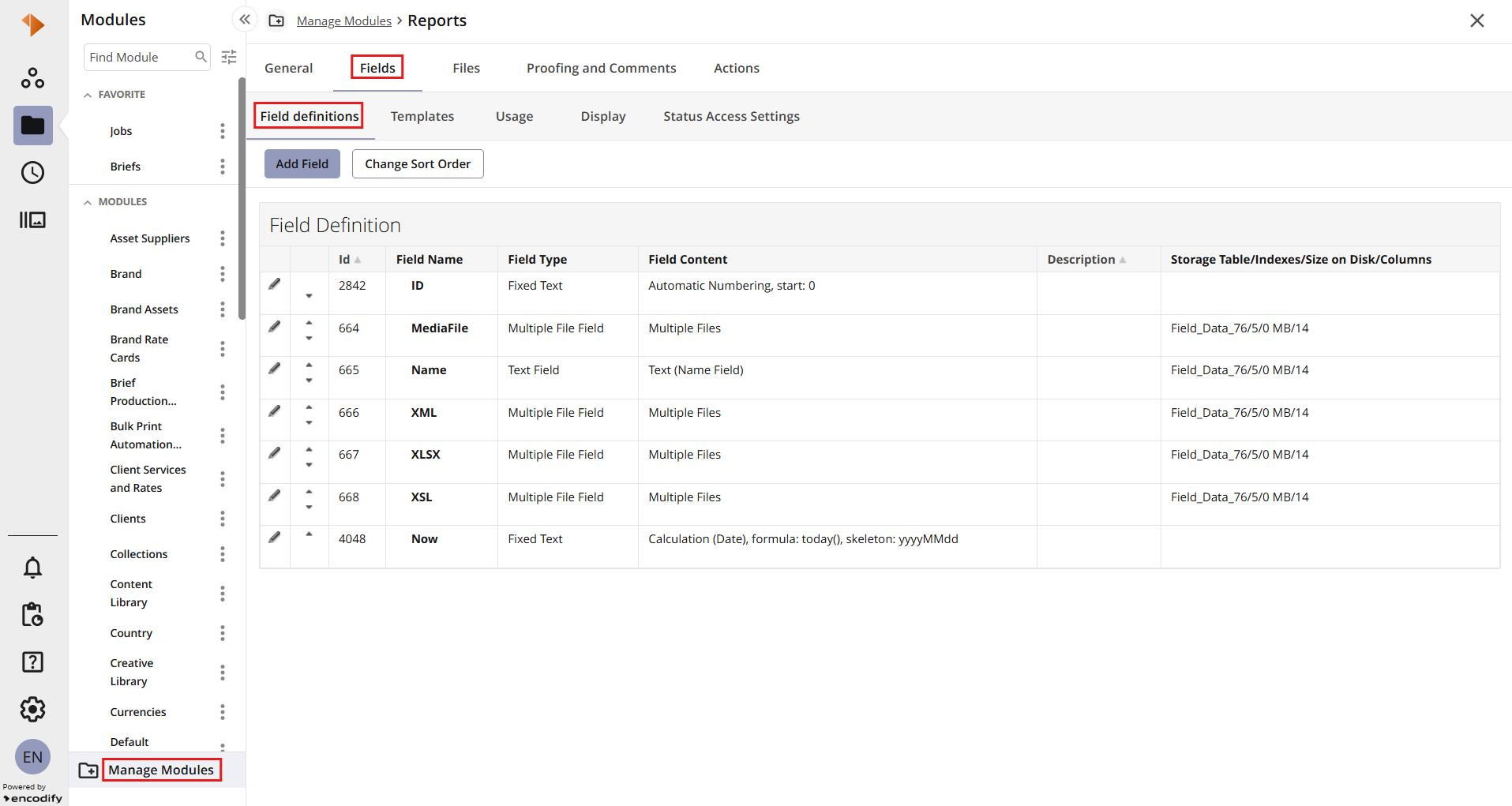Open the Asset Suppliers module

point(150,238)
